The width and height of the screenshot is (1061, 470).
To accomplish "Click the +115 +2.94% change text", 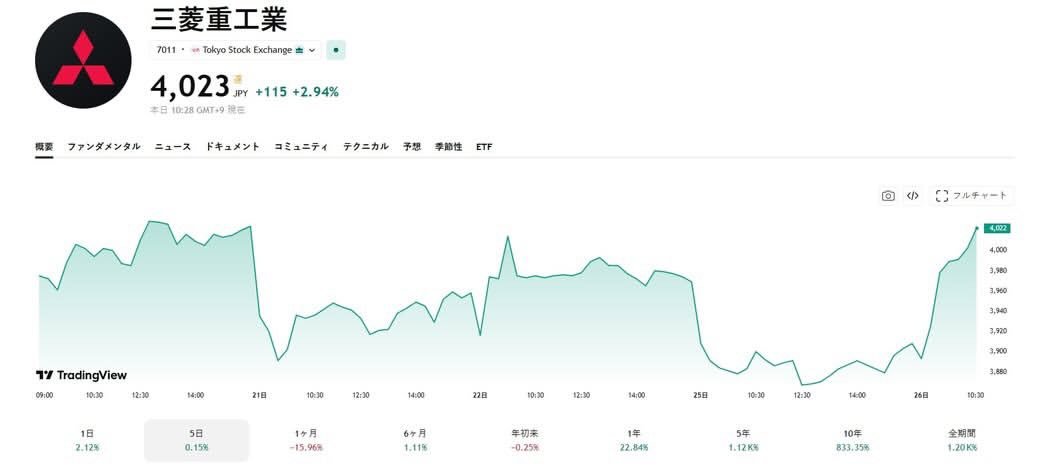I will (x=297, y=92).
